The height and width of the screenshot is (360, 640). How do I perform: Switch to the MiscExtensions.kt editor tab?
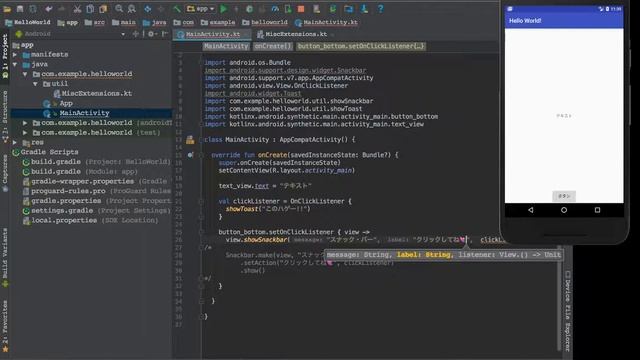tap(293, 34)
